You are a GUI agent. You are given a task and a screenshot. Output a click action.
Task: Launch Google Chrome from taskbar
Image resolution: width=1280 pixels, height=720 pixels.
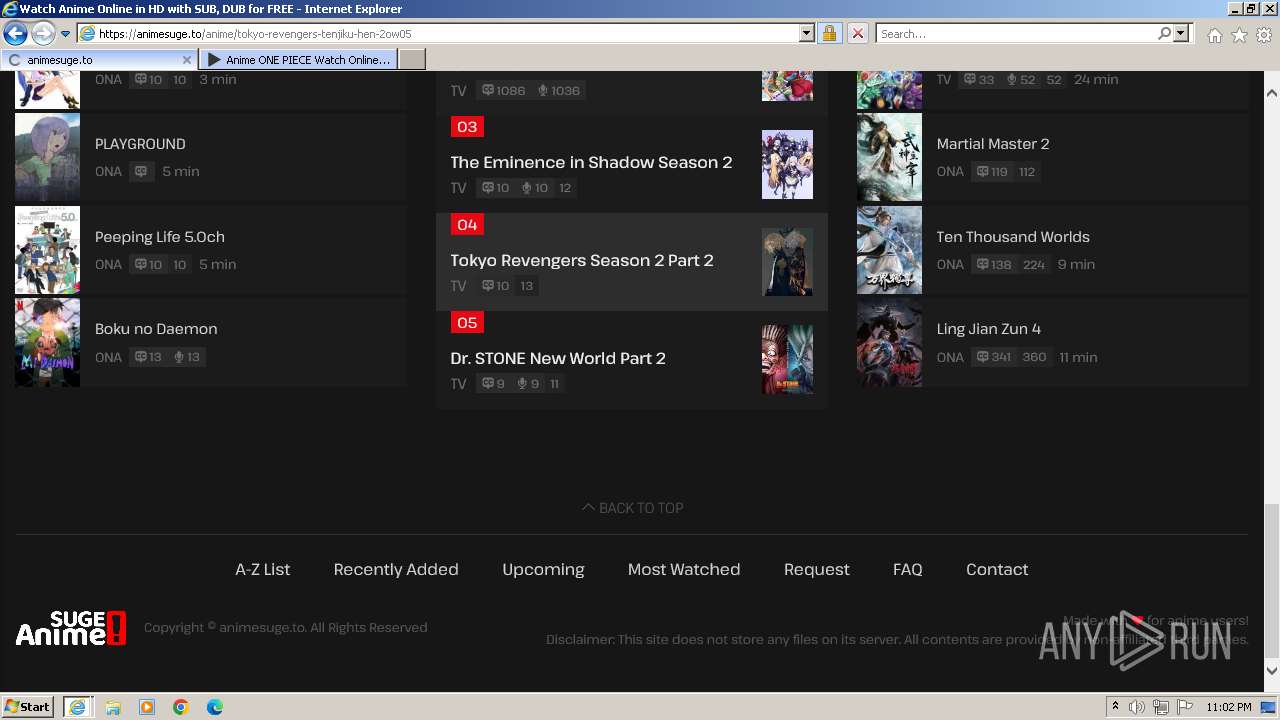click(181, 707)
